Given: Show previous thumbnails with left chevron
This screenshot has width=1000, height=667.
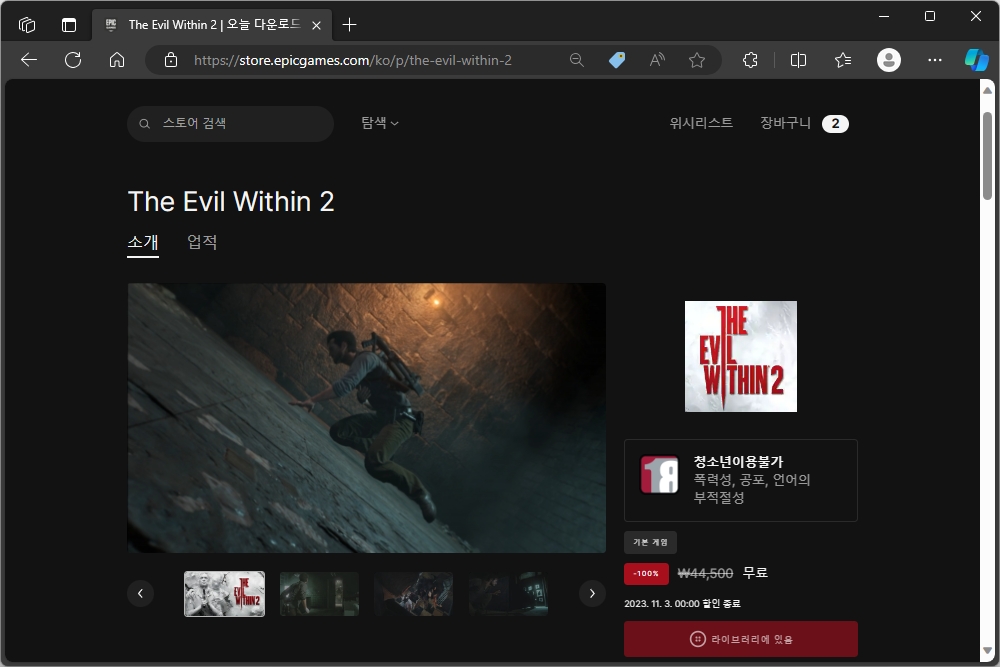Looking at the screenshot, I should pos(140,594).
